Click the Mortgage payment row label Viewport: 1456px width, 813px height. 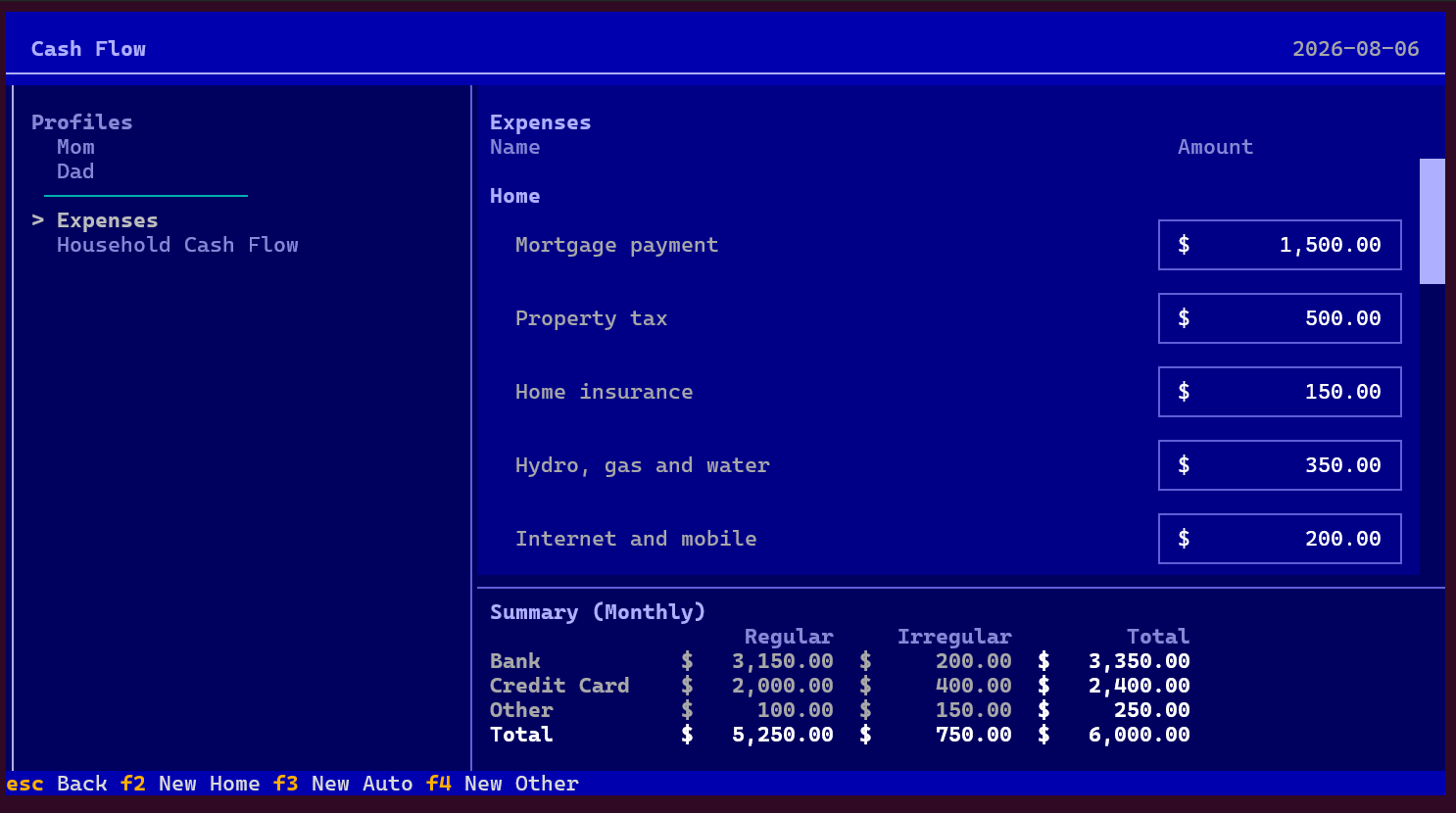click(616, 245)
